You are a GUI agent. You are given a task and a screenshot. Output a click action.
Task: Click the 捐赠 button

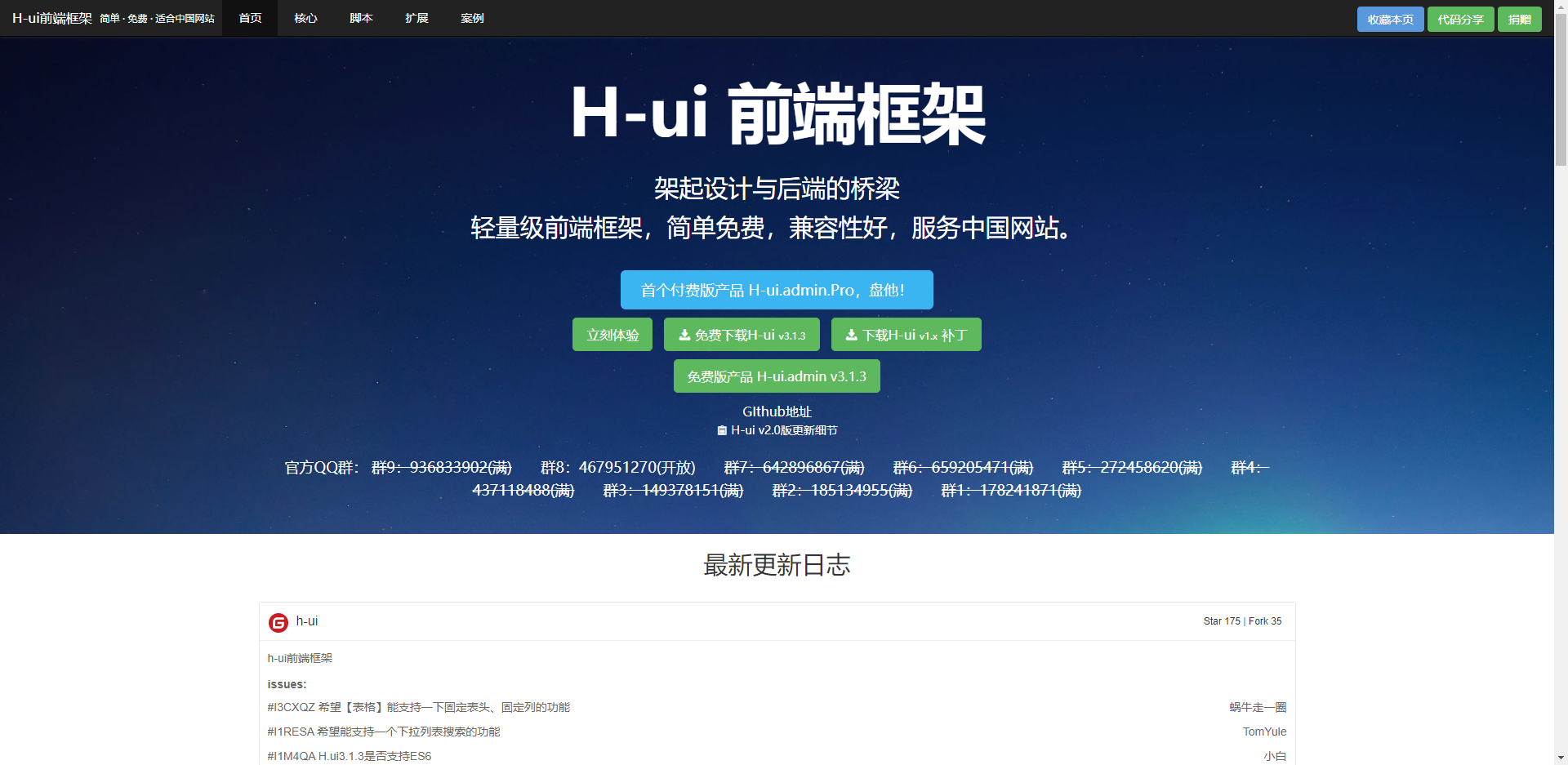click(x=1519, y=20)
